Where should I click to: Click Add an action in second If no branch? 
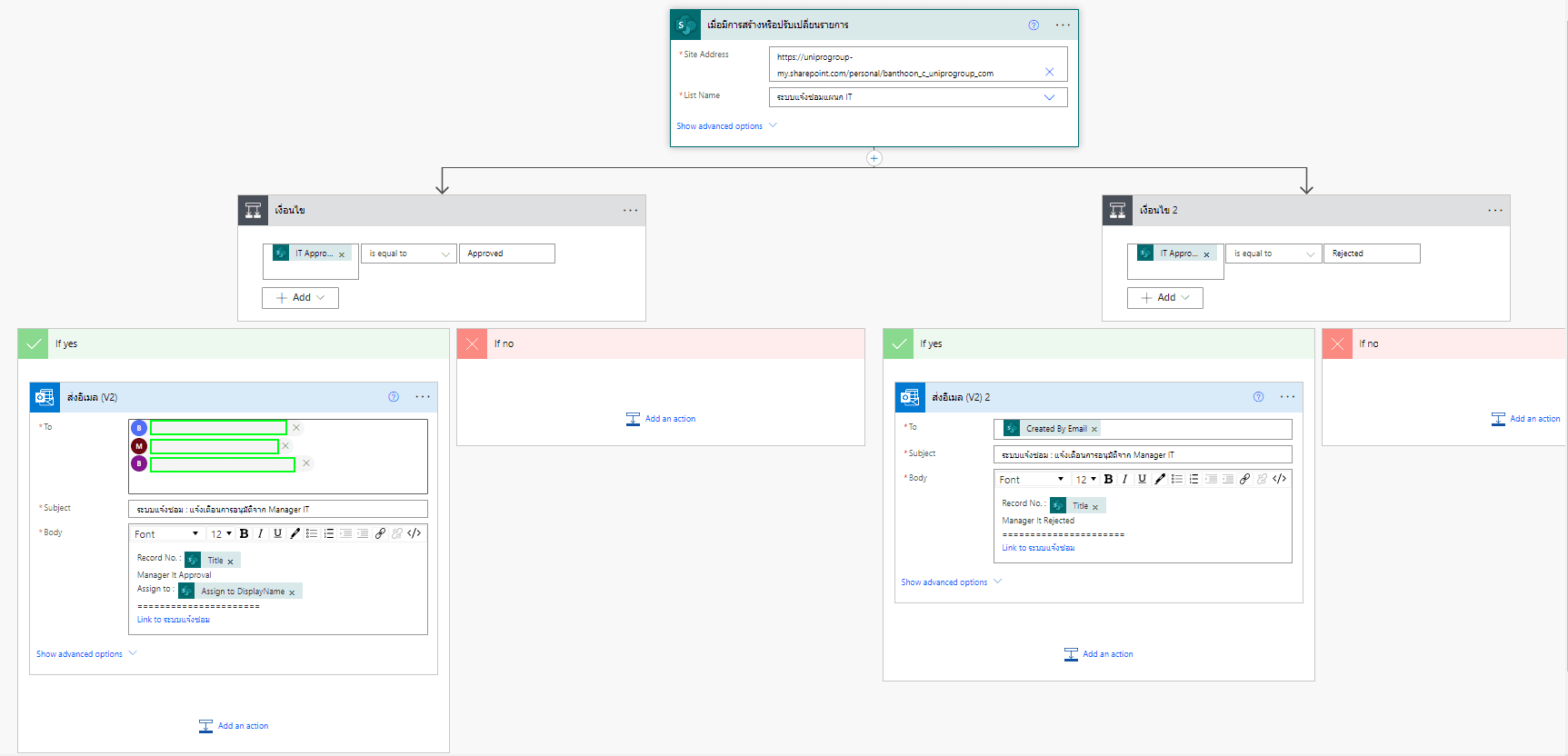click(1525, 419)
